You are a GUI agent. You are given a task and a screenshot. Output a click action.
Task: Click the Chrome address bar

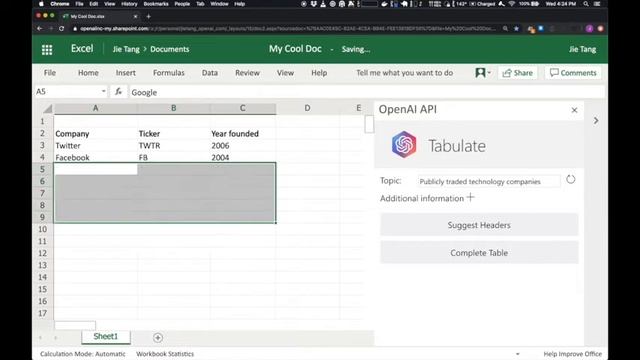(286, 29)
